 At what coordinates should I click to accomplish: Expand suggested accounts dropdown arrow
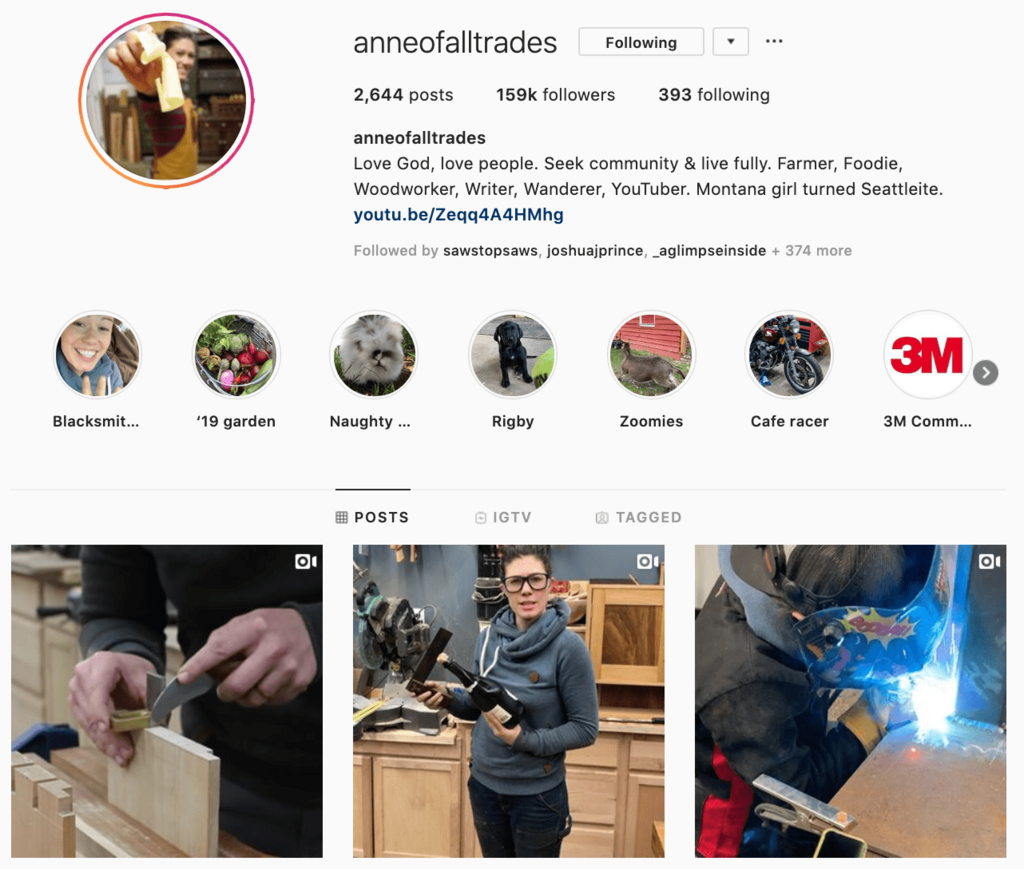731,42
